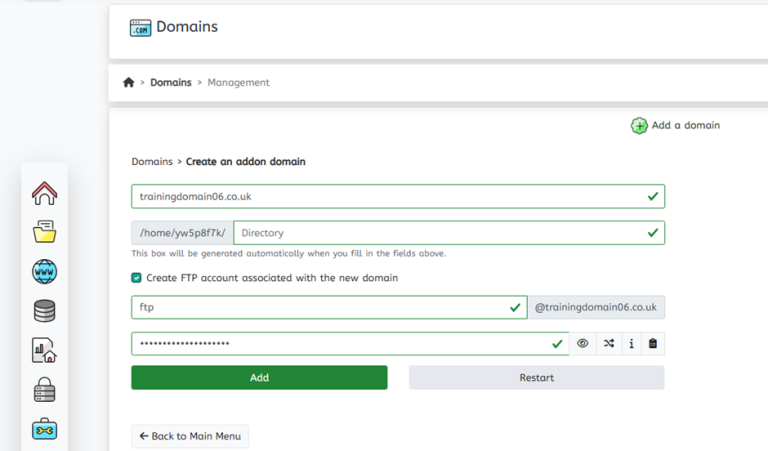Click the domain name field trainingdomain06.co.uk
Image resolution: width=768 pixels, height=451 pixels.
tap(398, 196)
